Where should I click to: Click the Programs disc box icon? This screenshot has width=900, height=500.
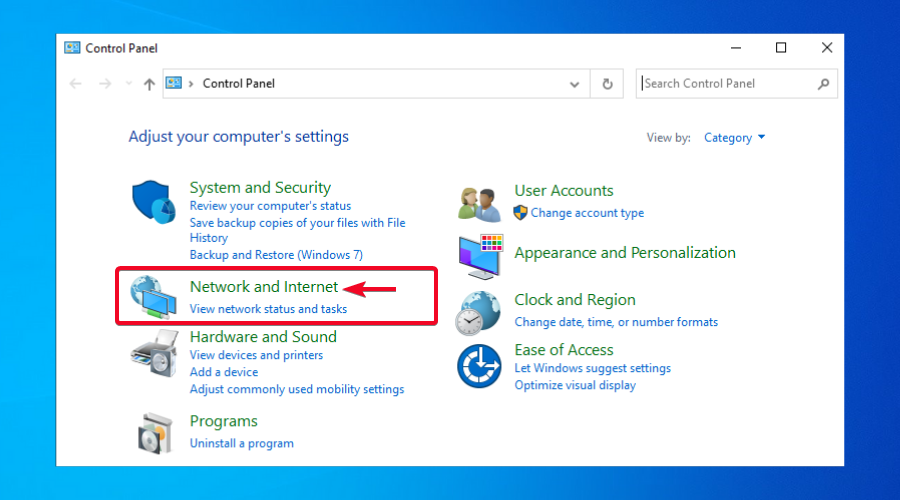tap(155, 433)
